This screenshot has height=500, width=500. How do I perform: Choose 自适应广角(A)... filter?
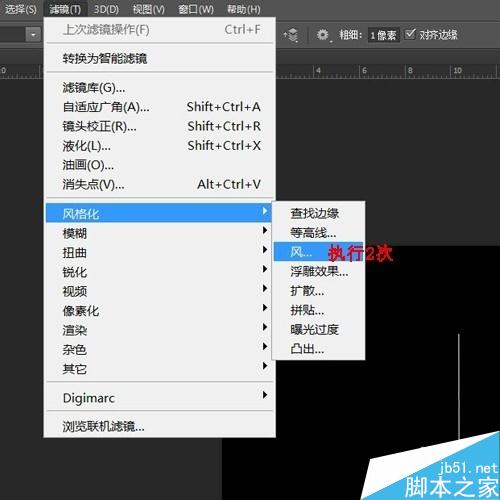point(160,107)
